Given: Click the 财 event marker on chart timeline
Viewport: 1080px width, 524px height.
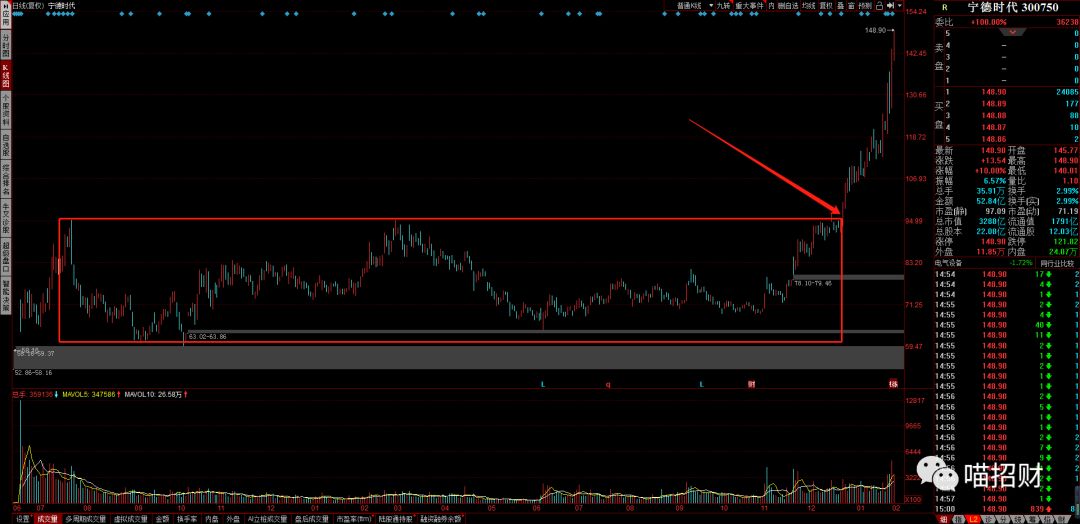Looking at the screenshot, I should (x=752, y=384).
